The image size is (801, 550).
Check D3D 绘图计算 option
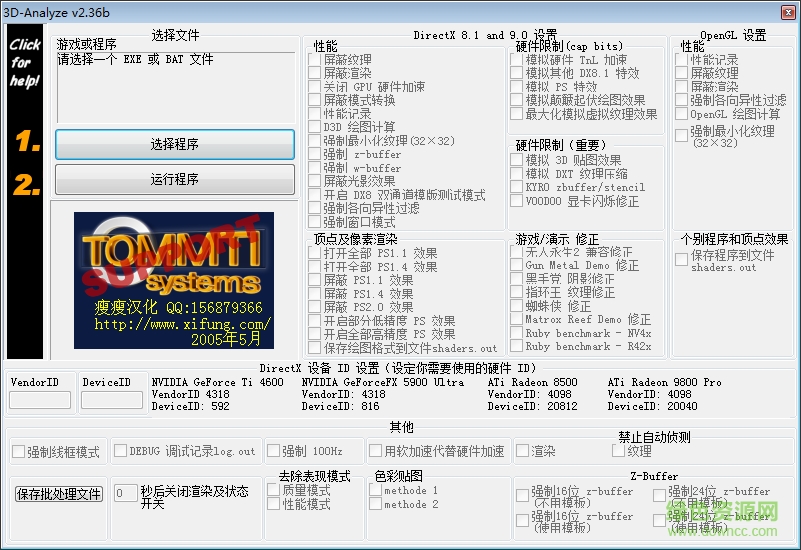point(315,127)
